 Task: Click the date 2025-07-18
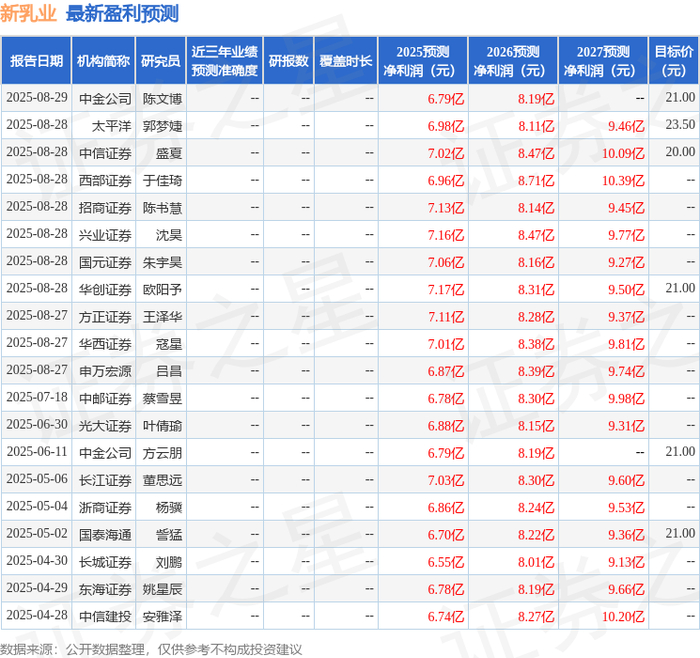pos(37,397)
